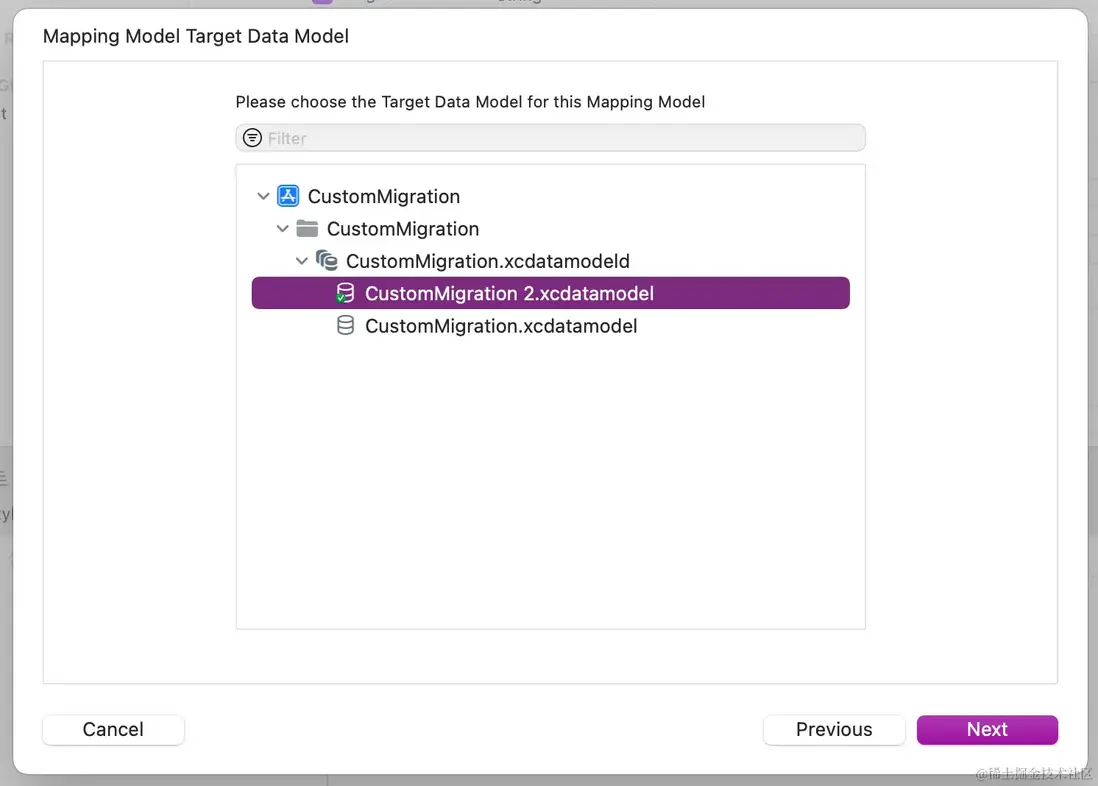Click the blue Xcode project icon

point(288,196)
